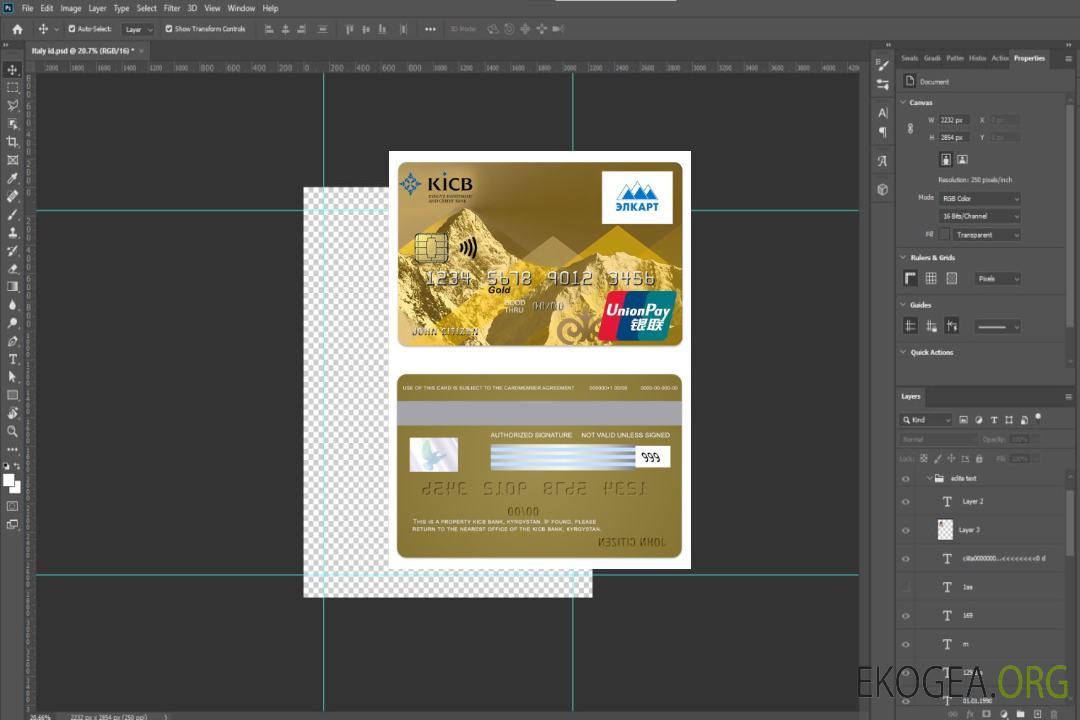Select the Clone Stamp tool

click(x=12, y=233)
